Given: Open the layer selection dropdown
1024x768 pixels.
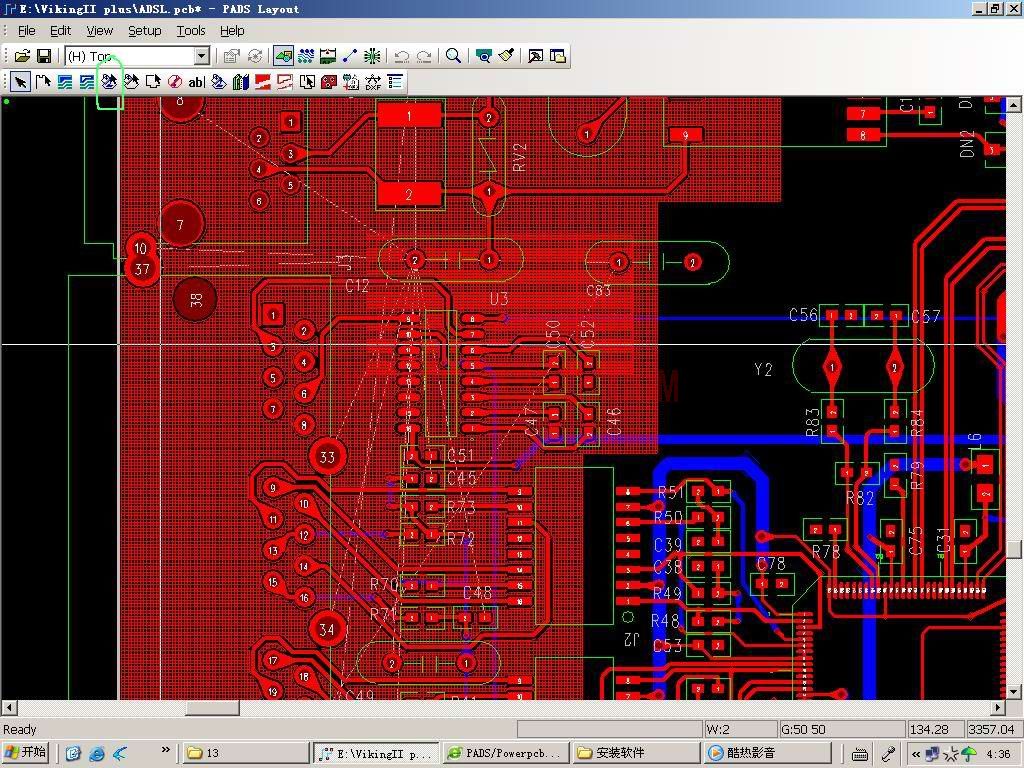Looking at the screenshot, I should [201, 56].
